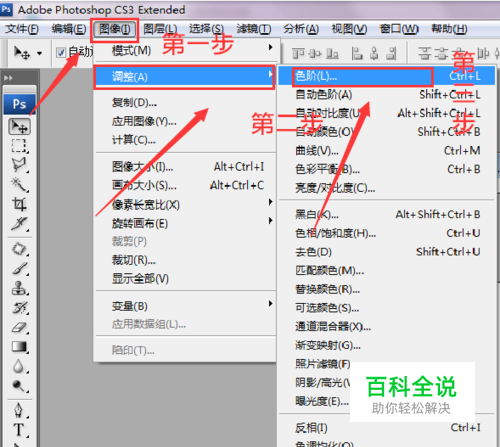Select the Blur tool
500x447 pixels.
pyautogui.click(x=19, y=366)
